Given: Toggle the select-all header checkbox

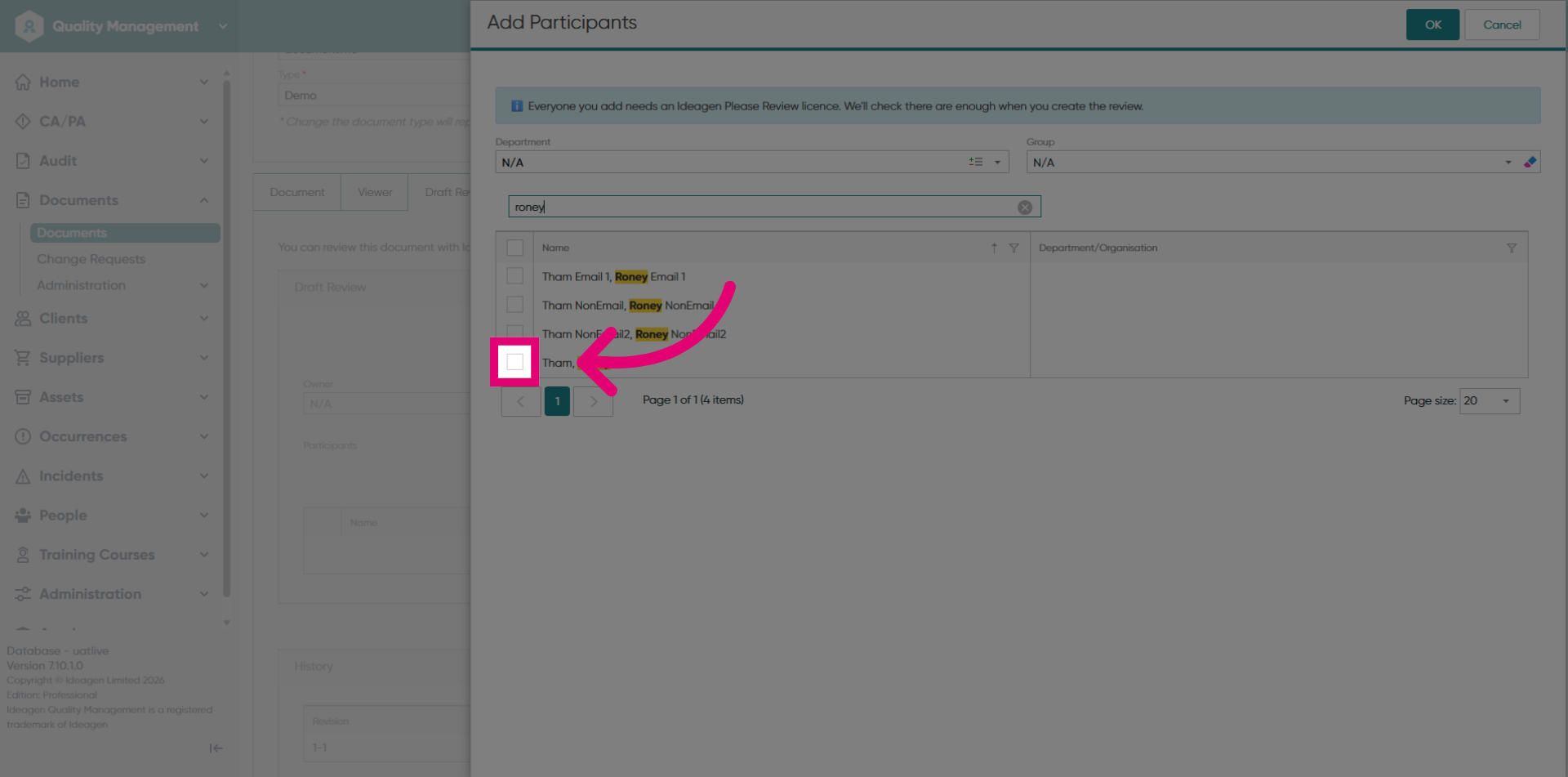Looking at the screenshot, I should (x=514, y=248).
